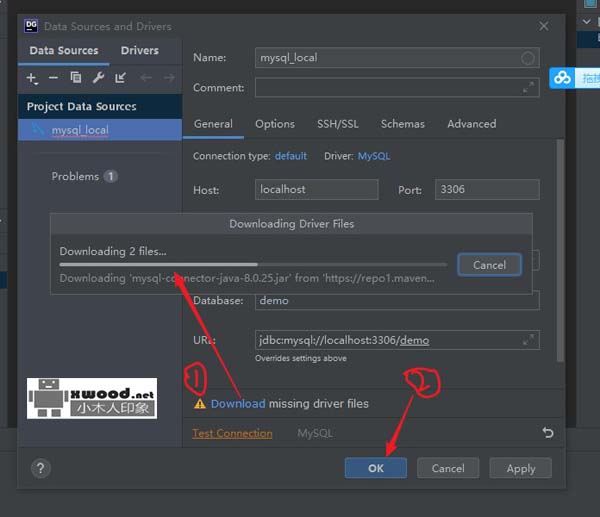600x517 pixels.
Task: Click the Name input field
Action: pyautogui.click(x=397, y=58)
